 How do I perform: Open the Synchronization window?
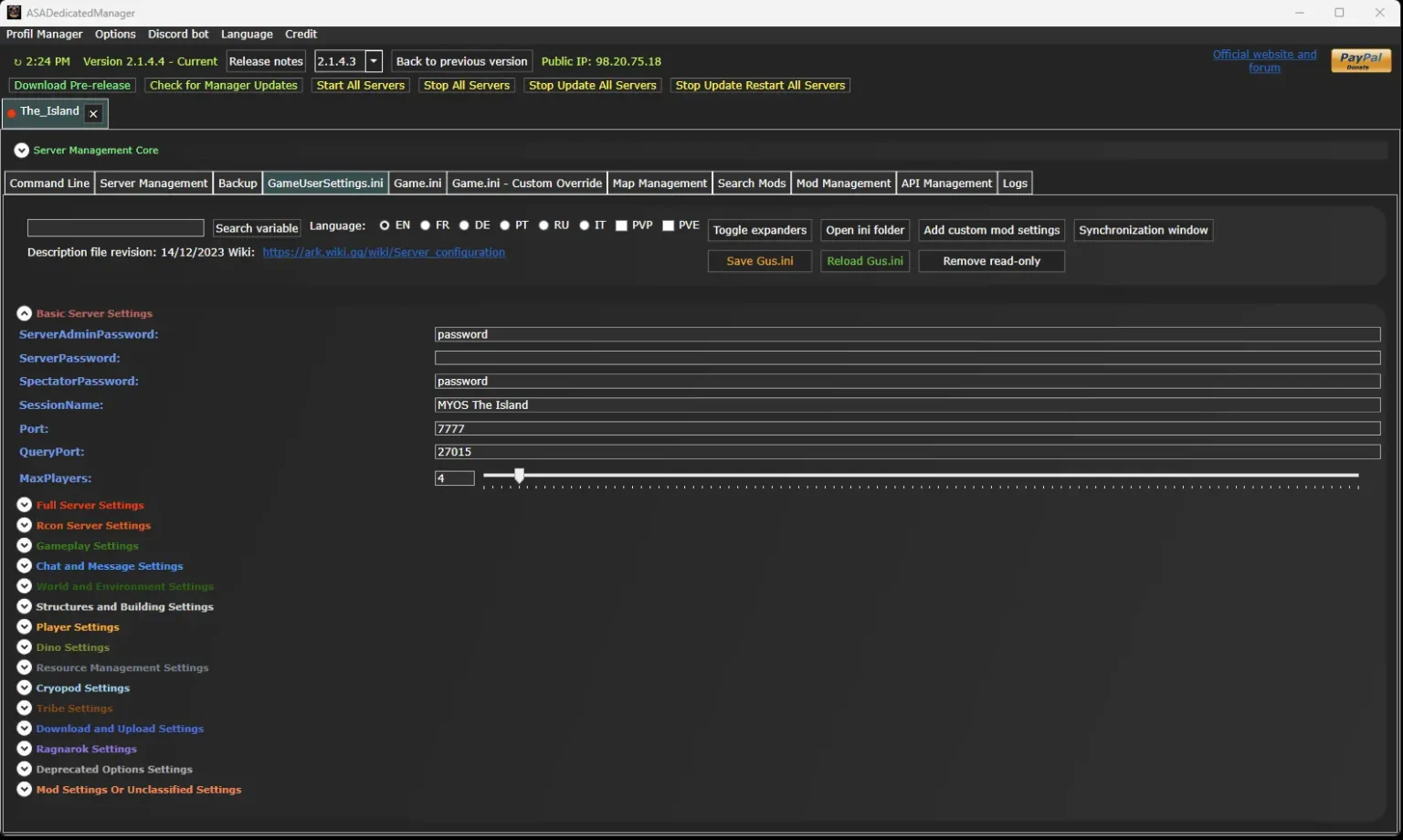point(1144,230)
